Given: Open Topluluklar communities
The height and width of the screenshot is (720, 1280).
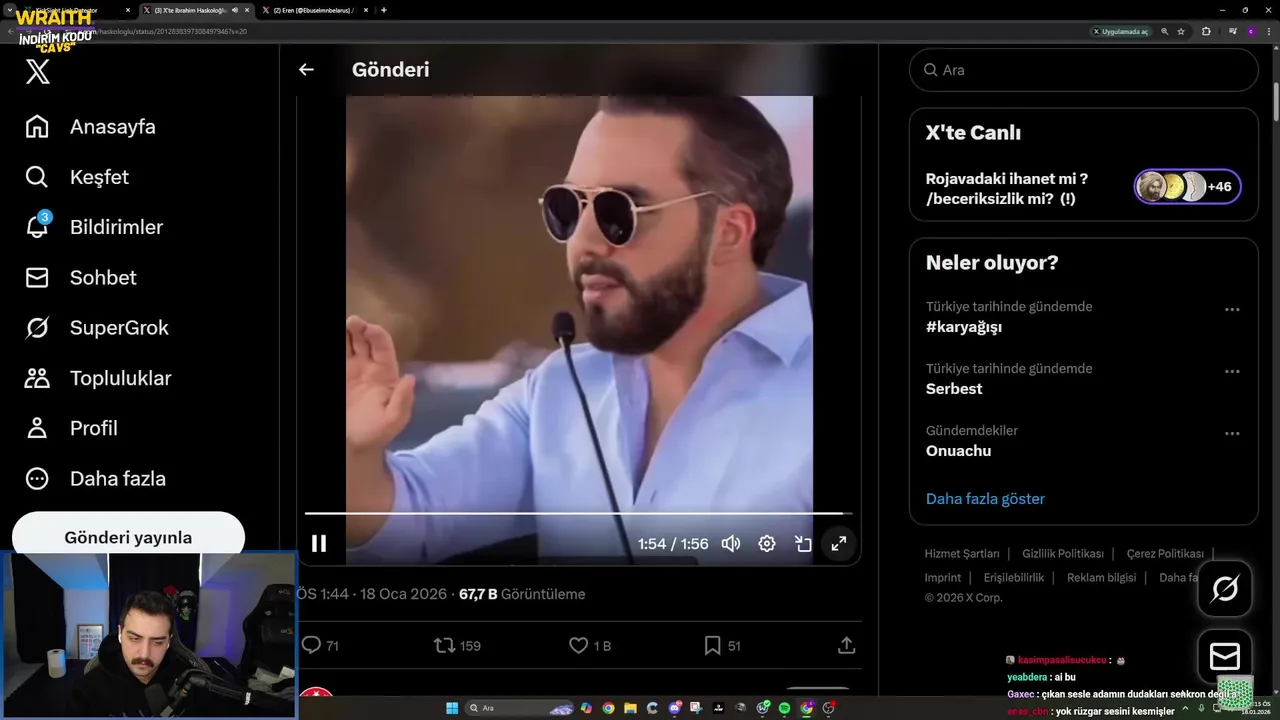Looking at the screenshot, I should pyautogui.click(x=98, y=378).
